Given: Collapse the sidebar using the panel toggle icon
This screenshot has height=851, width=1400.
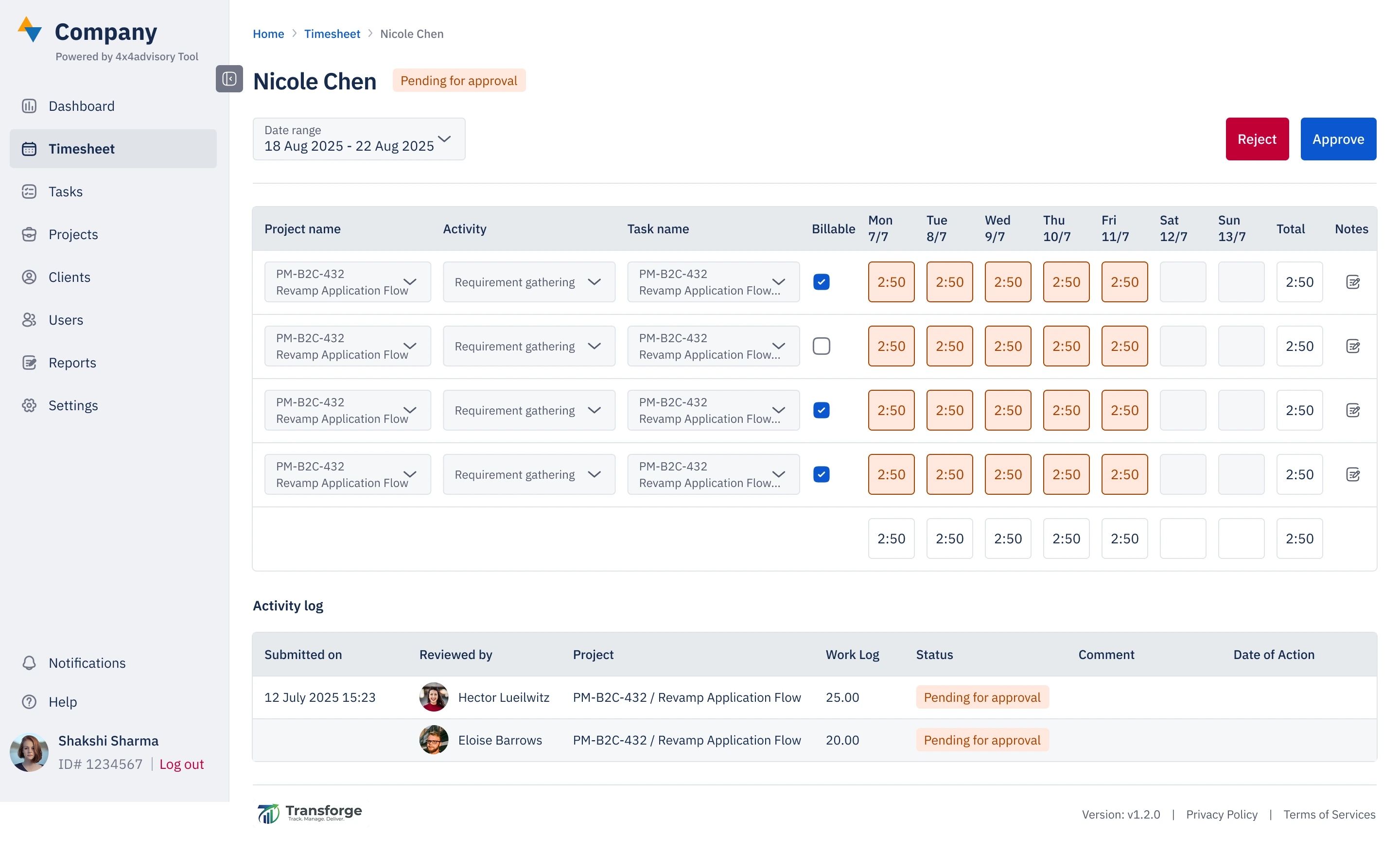Looking at the screenshot, I should pyautogui.click(x=229, y=79).
